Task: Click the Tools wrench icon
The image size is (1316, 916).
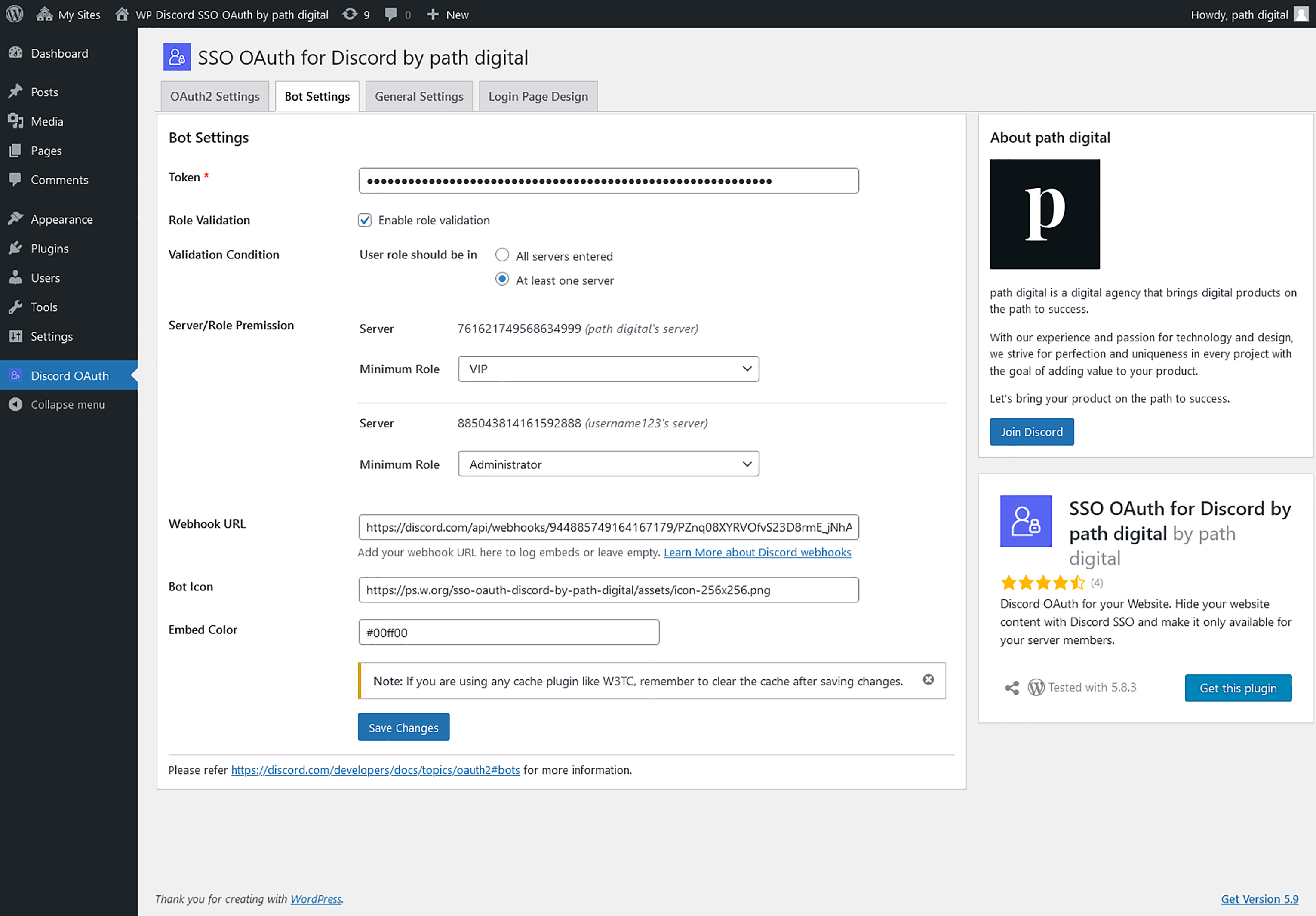Action: click(x=15, y=307)
